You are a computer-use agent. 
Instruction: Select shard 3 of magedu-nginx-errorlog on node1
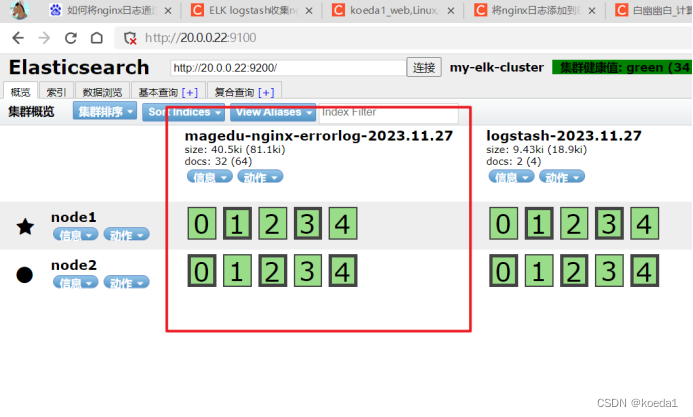308,224
